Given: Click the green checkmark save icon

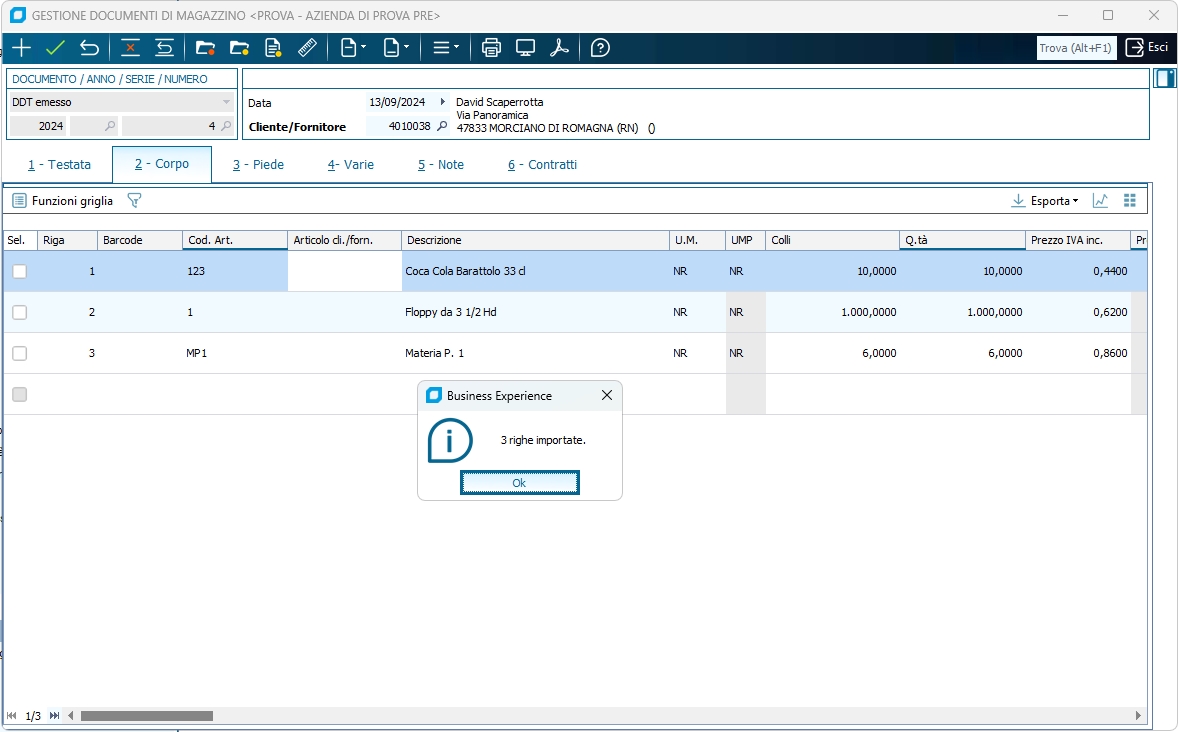Looking at the screenshot, I should pos(55,48).
